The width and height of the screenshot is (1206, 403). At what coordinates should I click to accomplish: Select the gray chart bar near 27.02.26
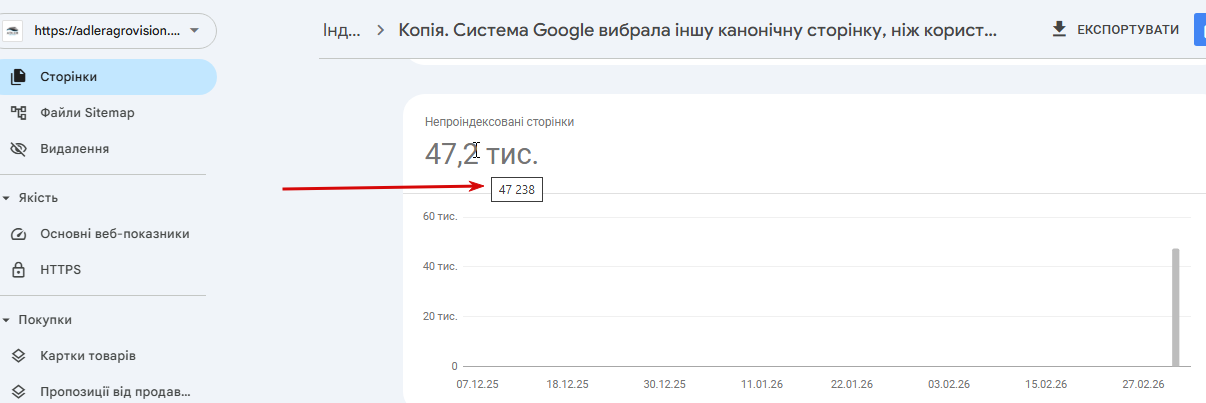tap(1176, 307)
